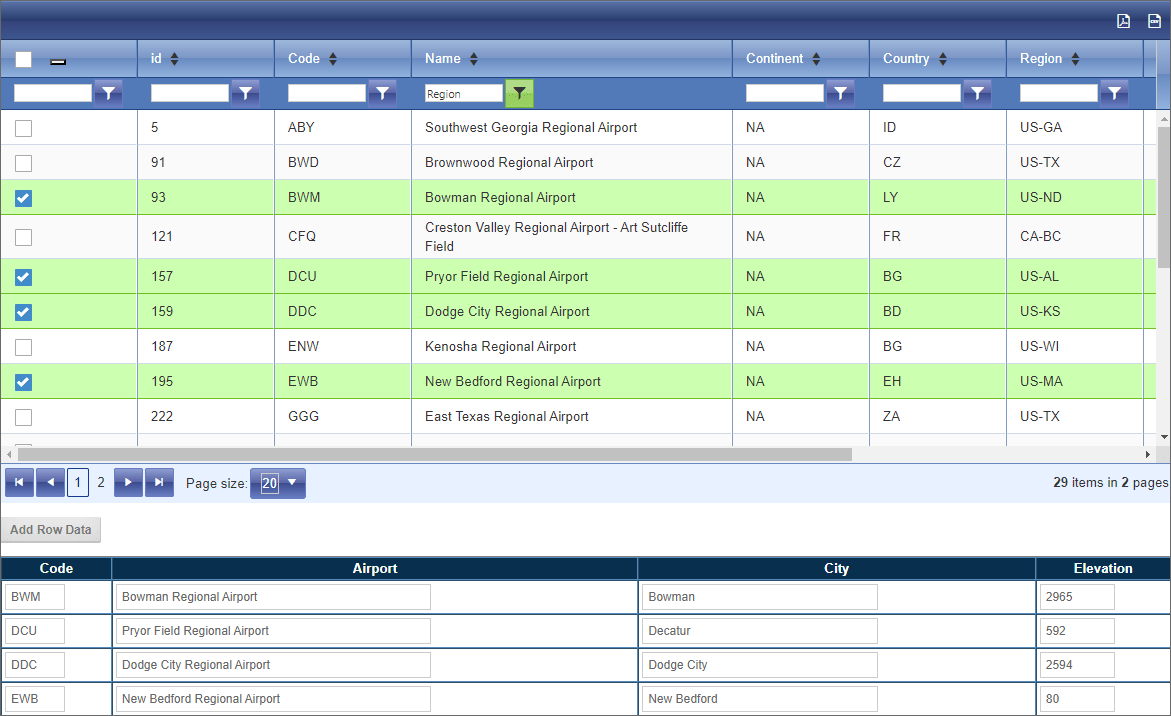Viewport: 1171px width, 716px height.
Task: Click the horizontal scrollbar's right arrow
Action: pyautogui.click(x=1148, y=454)
